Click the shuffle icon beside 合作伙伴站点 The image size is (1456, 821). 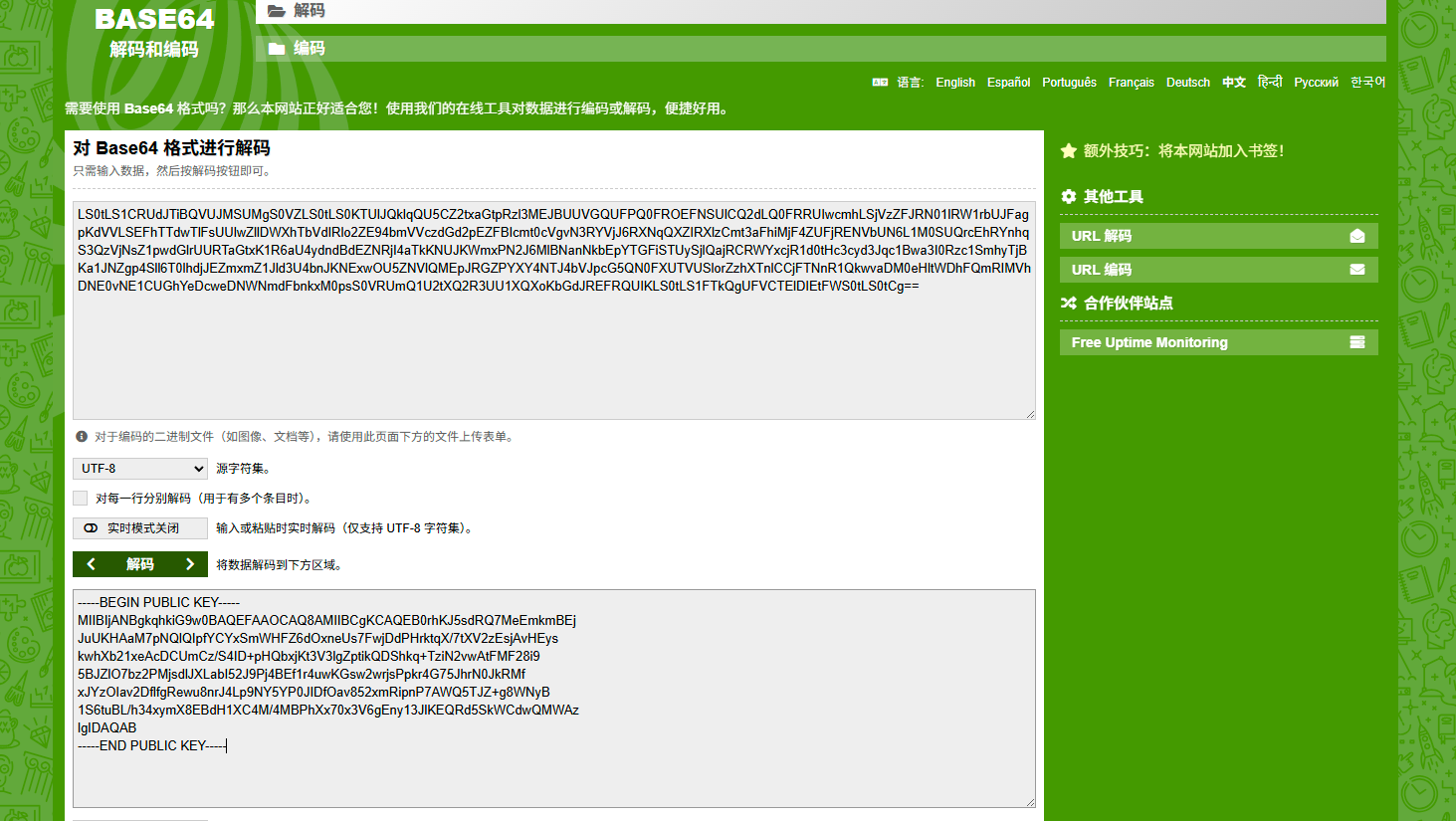pos(1069,304)
